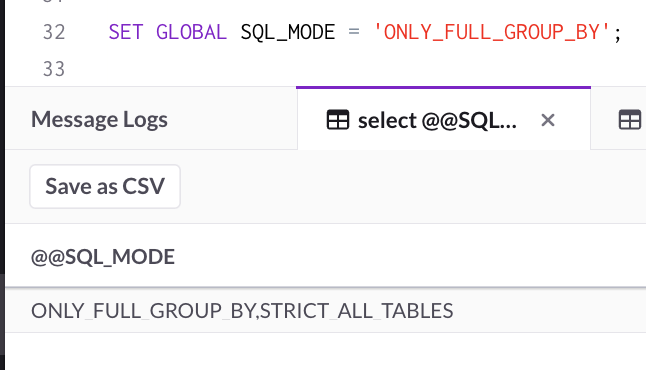Click the SQL_MODE identifier in the editor
The image size is (646, 370).
click(x=288, y=32)
